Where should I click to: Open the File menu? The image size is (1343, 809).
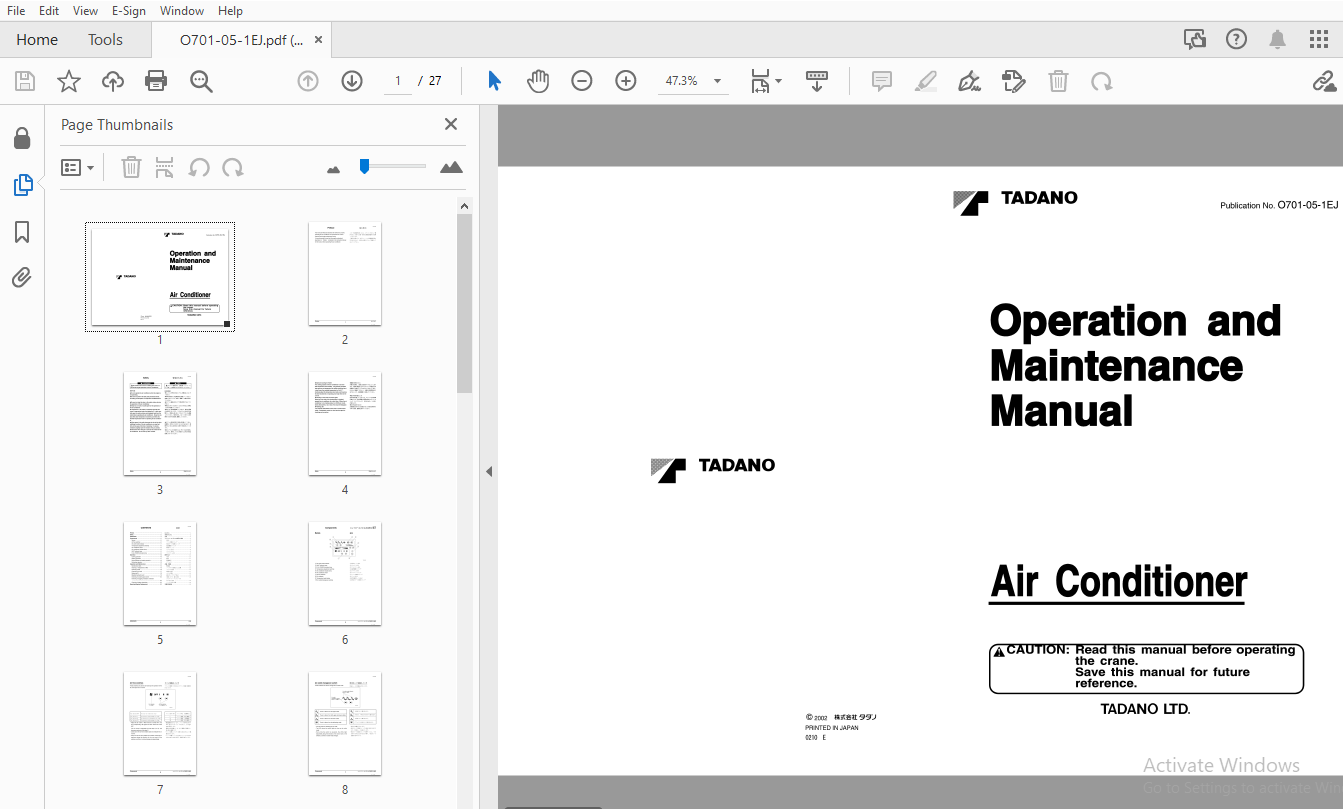click(16, 10)
